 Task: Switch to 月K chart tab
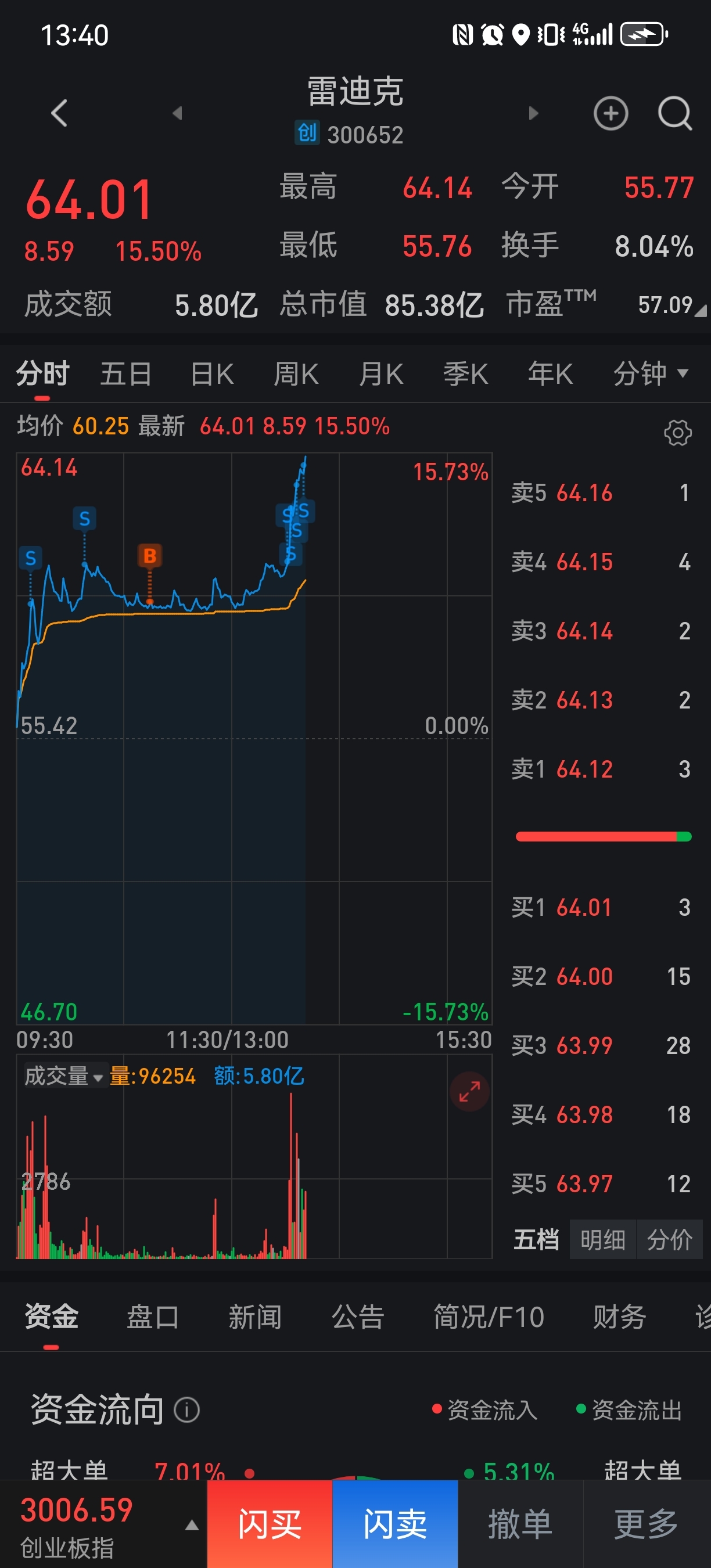[381, 373]
